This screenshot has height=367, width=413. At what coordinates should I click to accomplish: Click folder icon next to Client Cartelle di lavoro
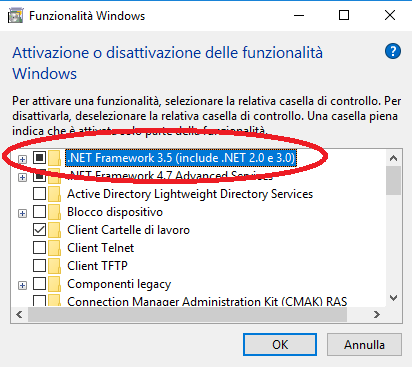click(x=54, y=230)
